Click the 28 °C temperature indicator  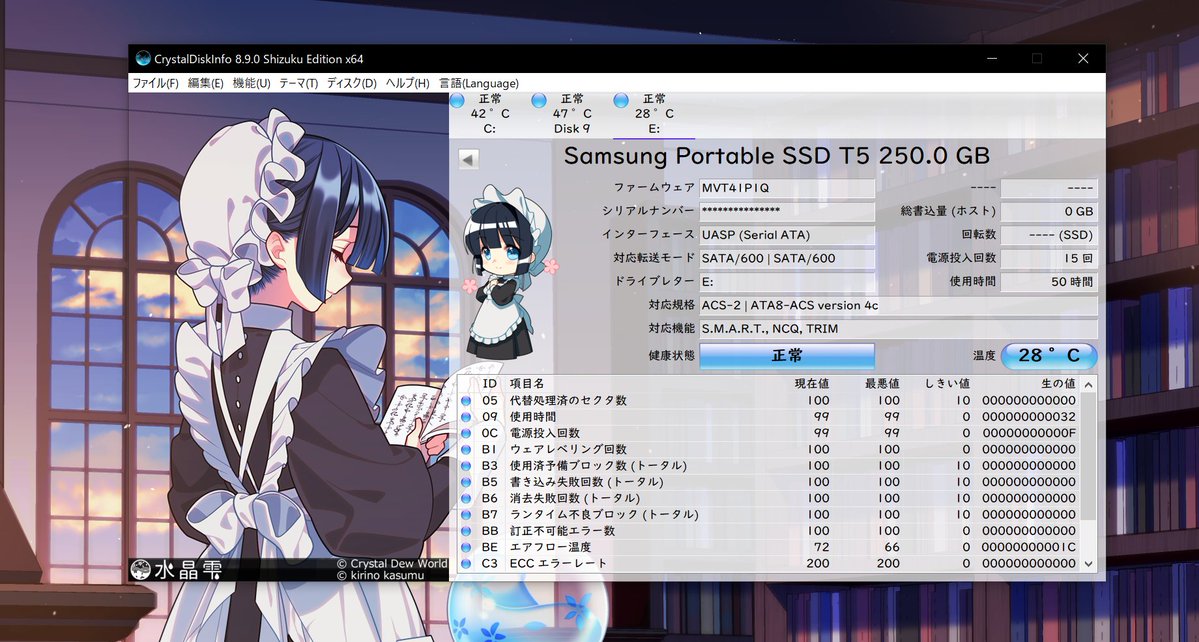pyautogui.click(x=1049, y=355)
